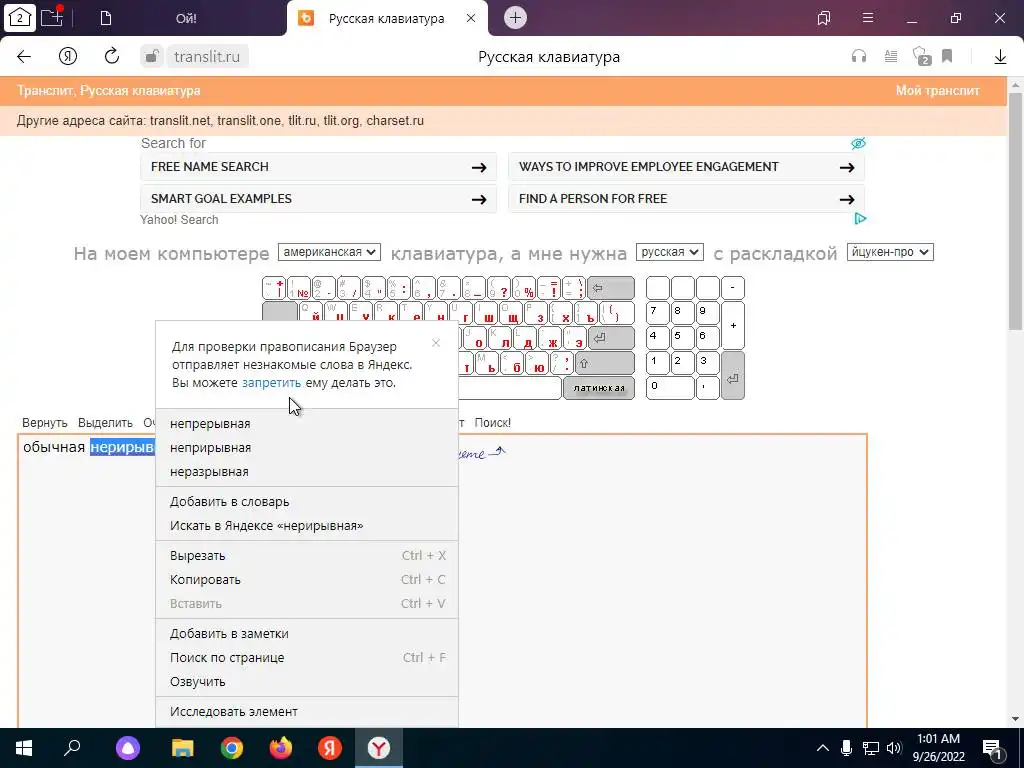Click the headphones read-aloud icon
Screen dimensions: 1024x768
[x=859, y=56]
